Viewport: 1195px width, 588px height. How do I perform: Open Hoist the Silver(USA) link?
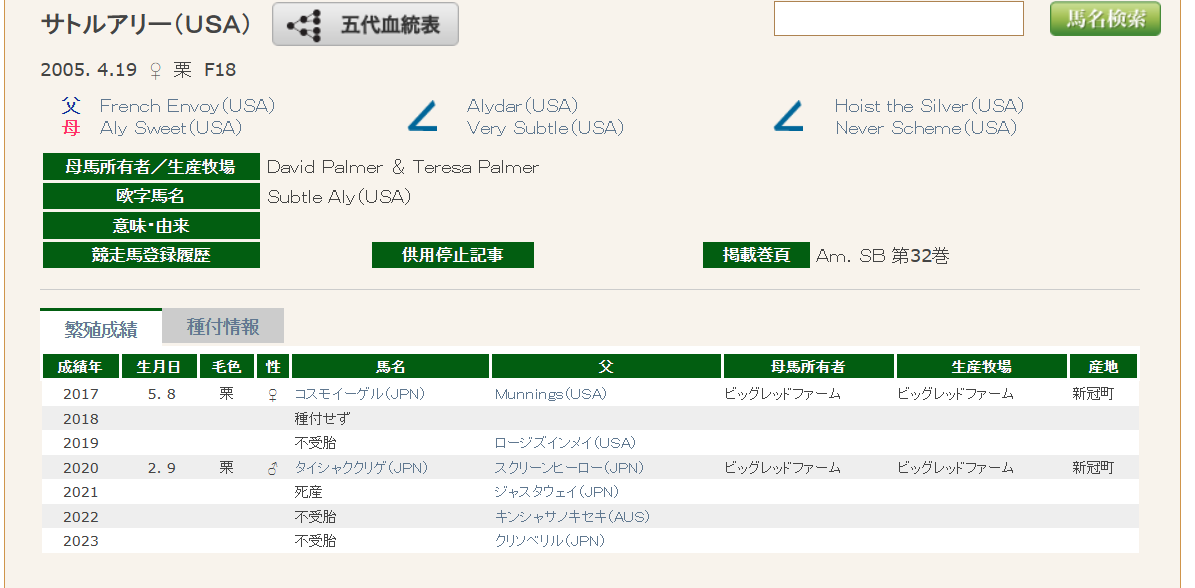[929, 106]
